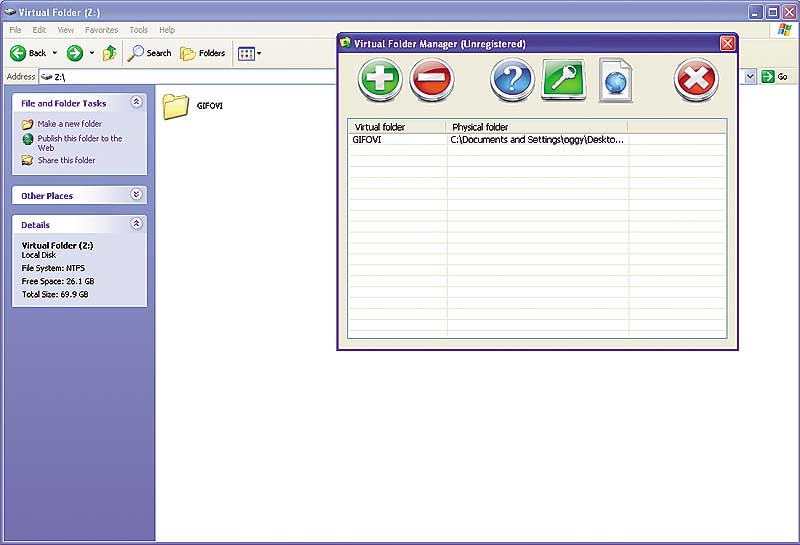Click the Physical folder column header
Image resolution: width=800 pixels, height=545 pixels.
(x=537, y=127)
